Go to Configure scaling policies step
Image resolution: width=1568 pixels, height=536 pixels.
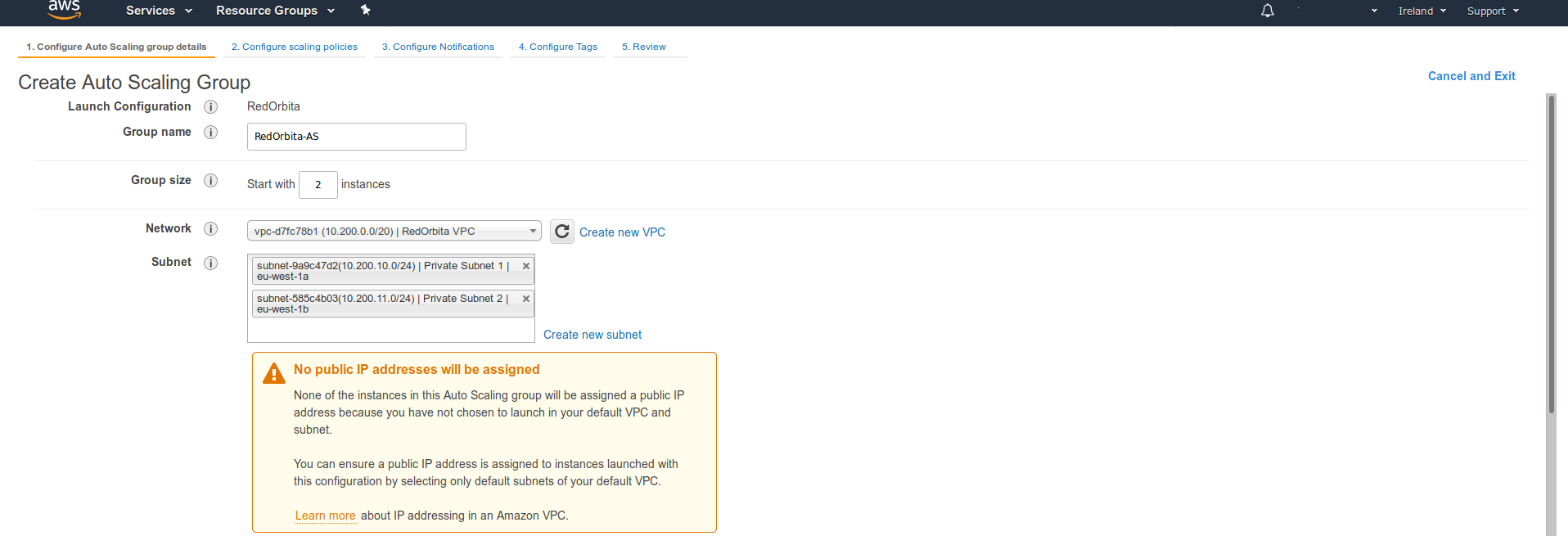click(x=294, y=47)
